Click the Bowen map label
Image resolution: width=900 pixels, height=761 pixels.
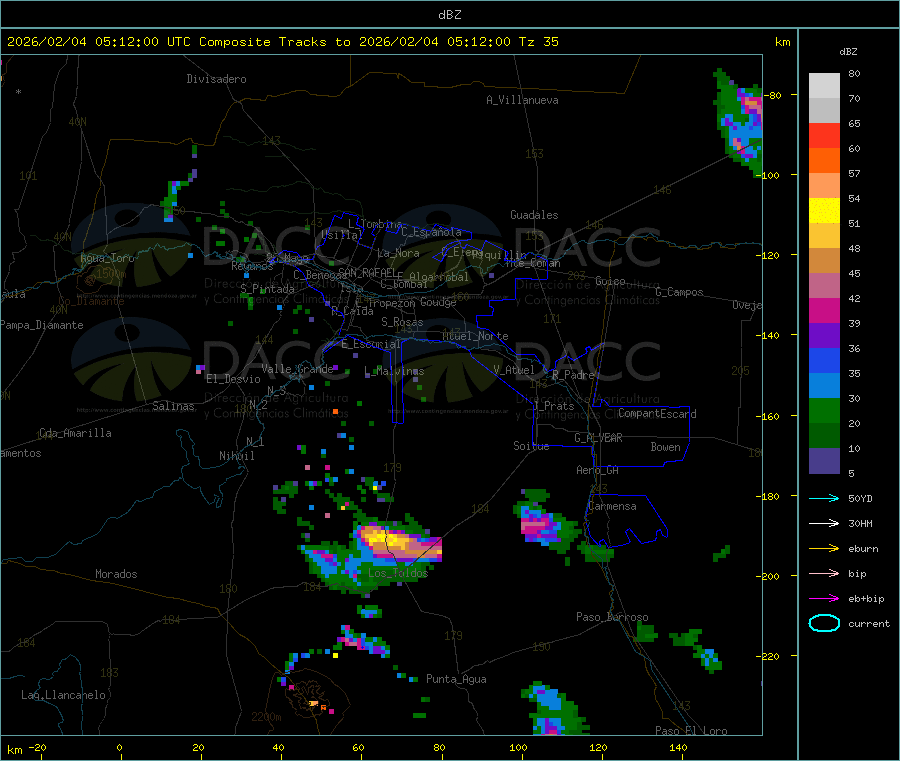point(666,447)
